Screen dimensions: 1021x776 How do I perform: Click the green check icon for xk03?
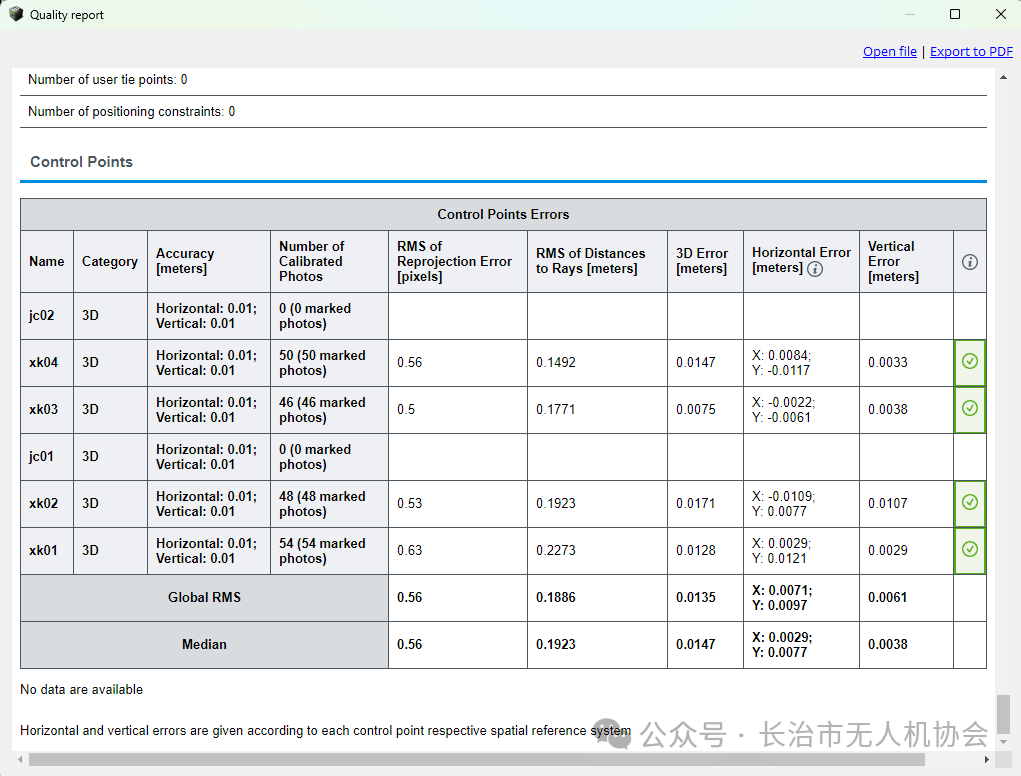click(x=970, y=408)
